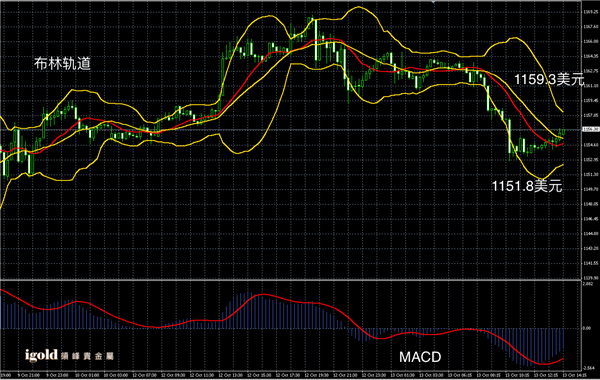Screen dimensions: 600x380
Task: Click the tallest blue MACD histogram bar
Action: (x=249, y=310)
